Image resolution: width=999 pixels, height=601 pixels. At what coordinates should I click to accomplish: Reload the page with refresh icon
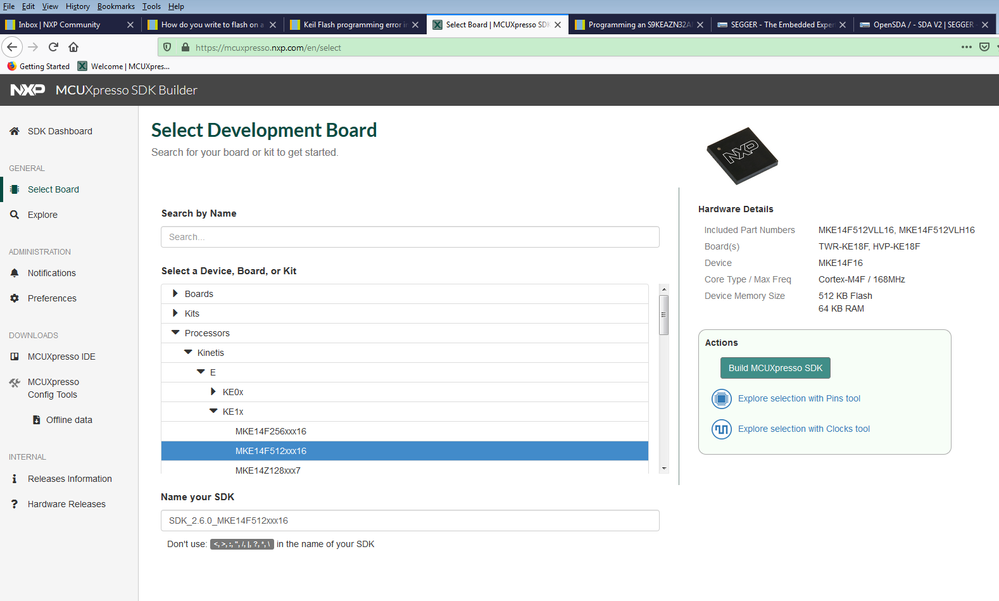tap(54, 47)
